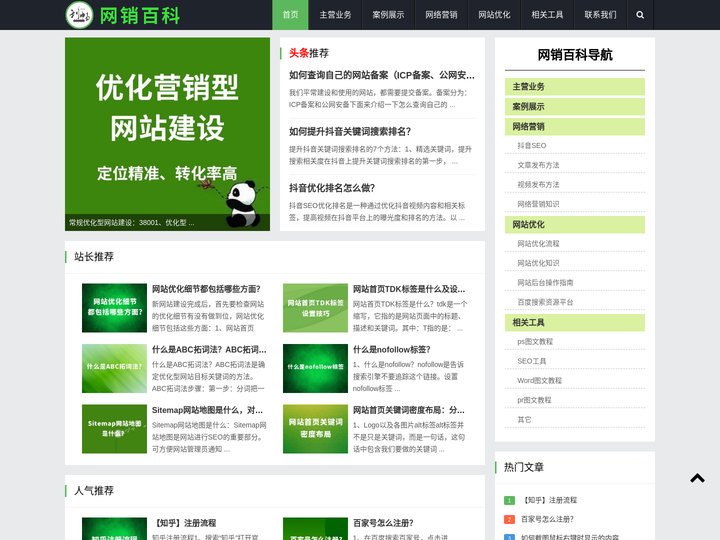Select sidebar category 网站优化

point(575,225)
